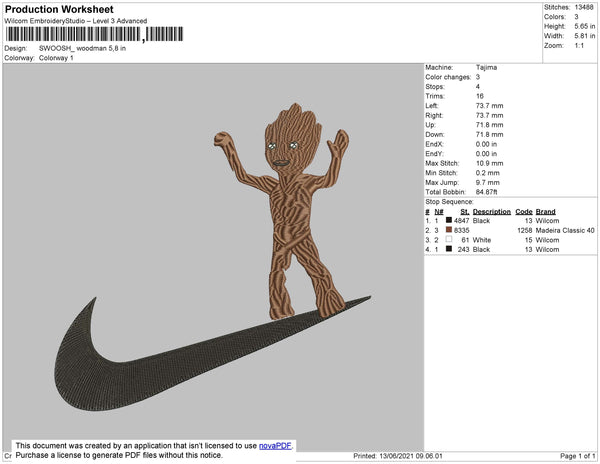Select the white color swatch in row 3

(449, 239)
